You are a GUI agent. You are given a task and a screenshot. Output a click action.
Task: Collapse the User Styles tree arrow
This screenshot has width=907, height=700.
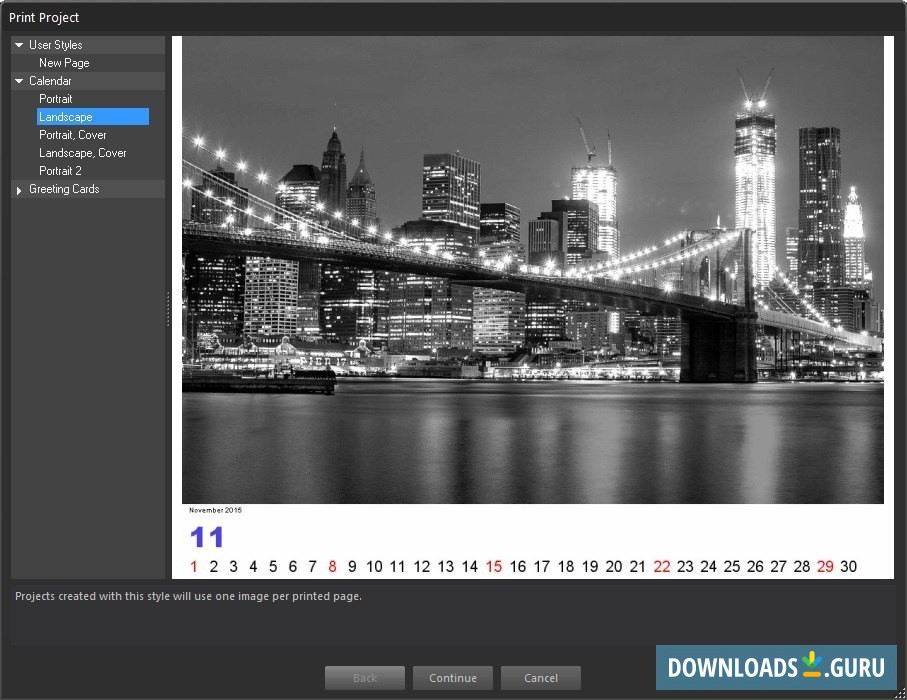(19, 45)
